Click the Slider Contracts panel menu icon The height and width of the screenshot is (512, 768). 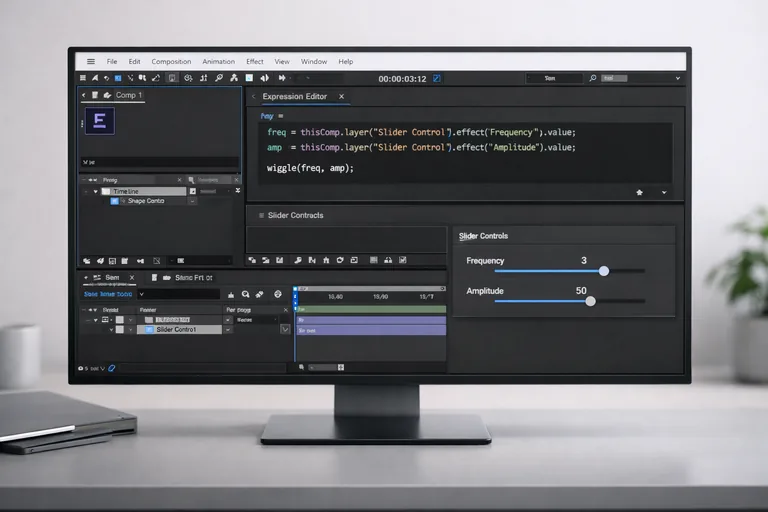coord(261,215)
